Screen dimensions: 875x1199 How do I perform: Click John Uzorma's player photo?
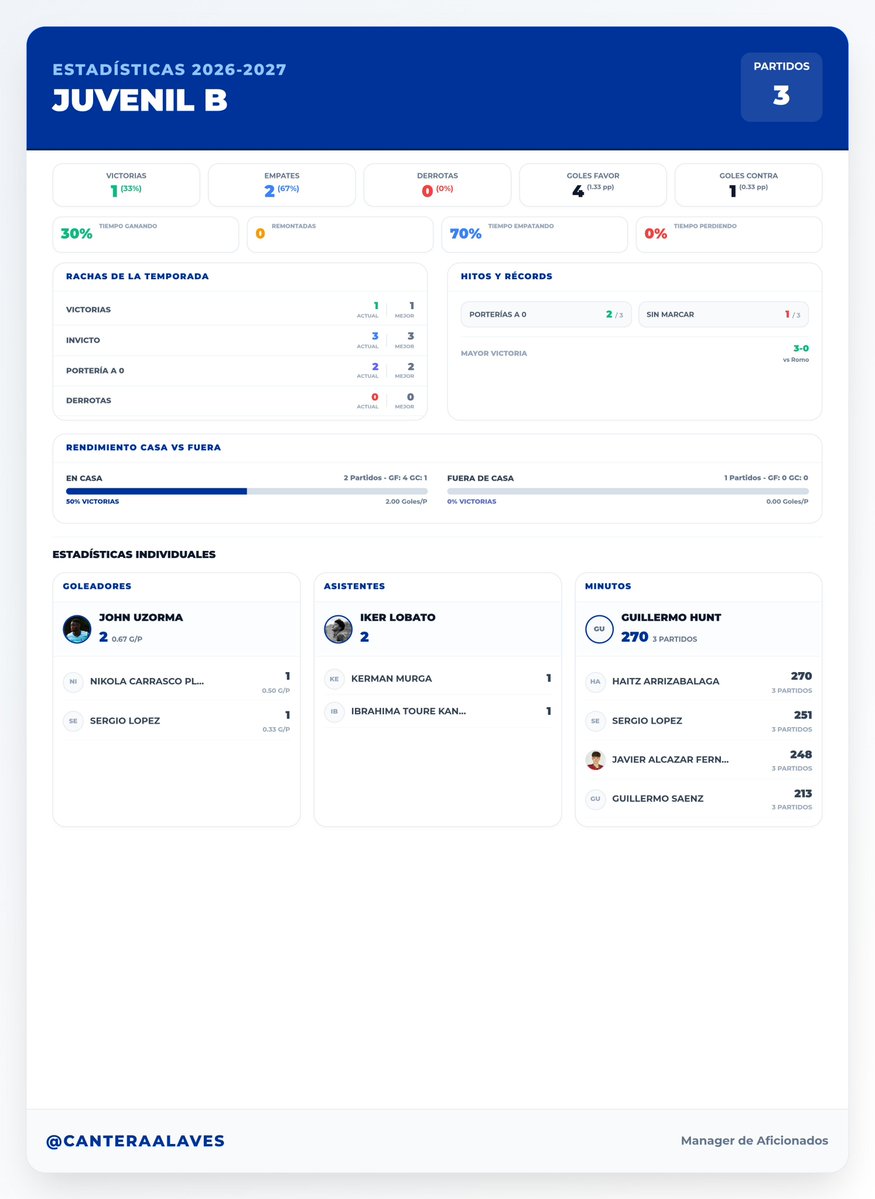click(x=77, y=629)
